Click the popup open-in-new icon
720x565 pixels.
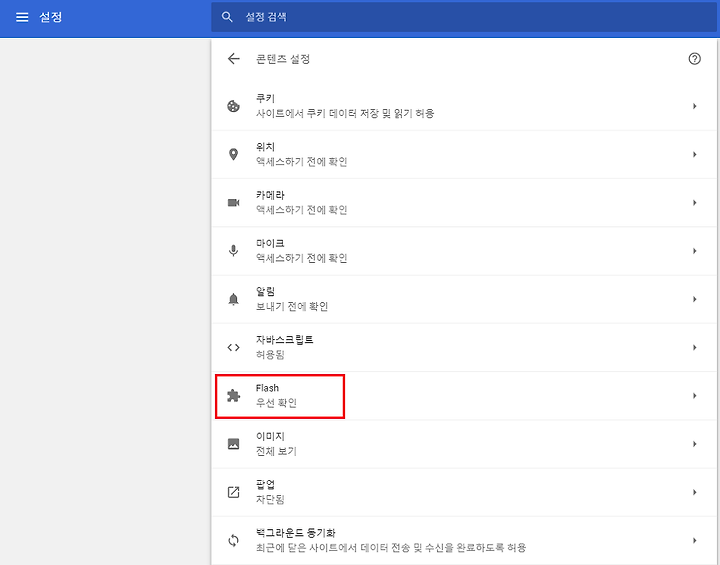[x=233, y=492]
